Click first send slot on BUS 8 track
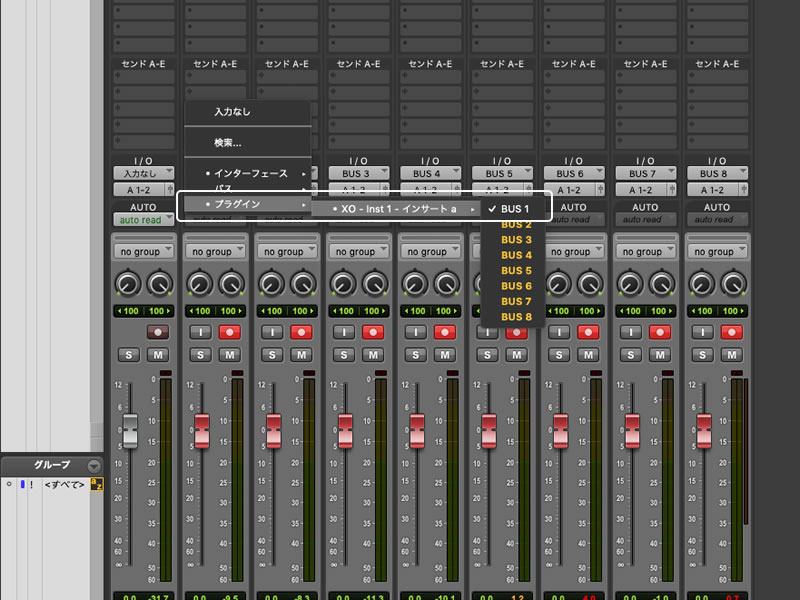Screen dimensions: 800x600 [718, 77]
